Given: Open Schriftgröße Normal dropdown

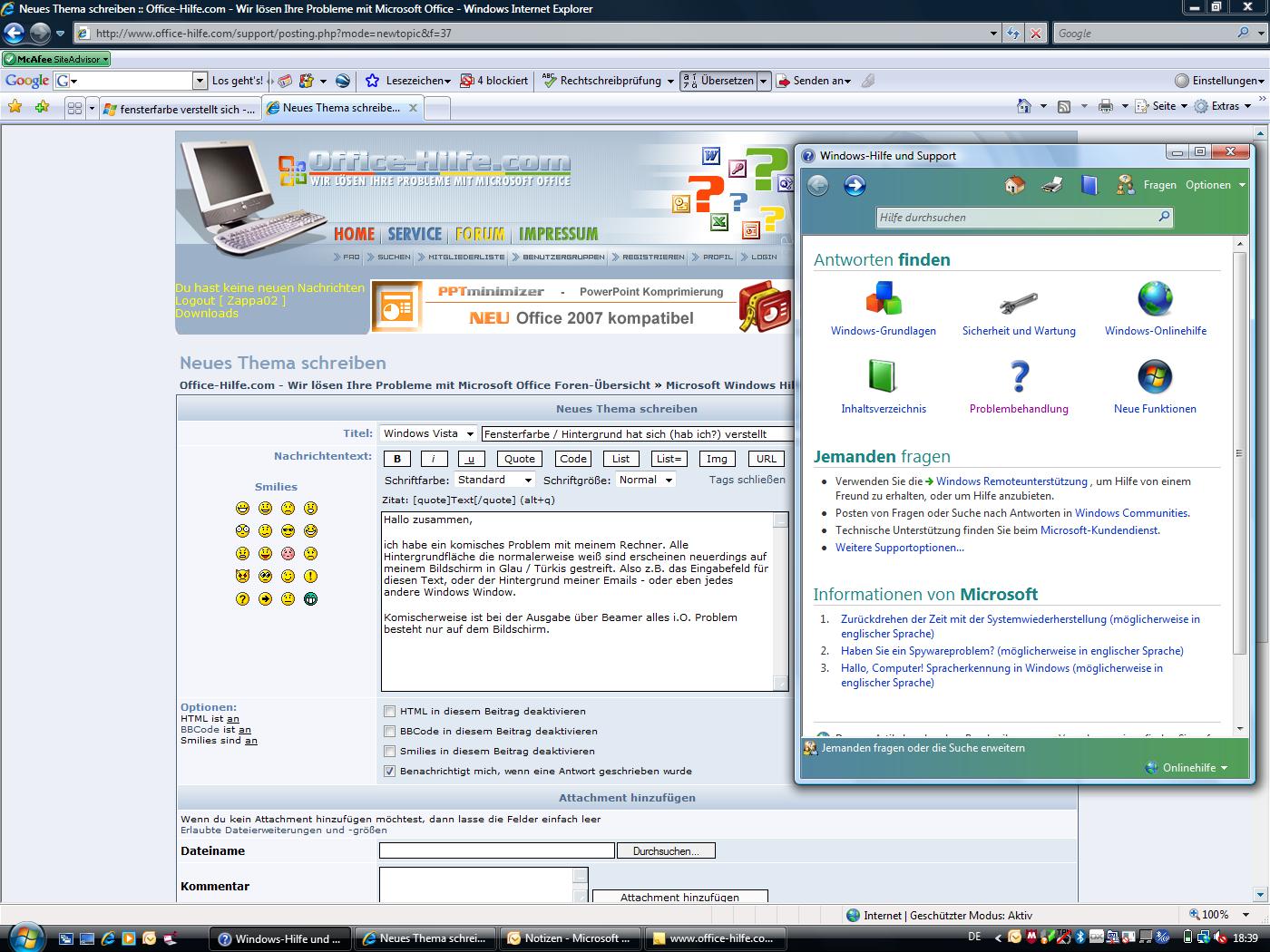Looking at the screenshot, I should tap(646, 480).
